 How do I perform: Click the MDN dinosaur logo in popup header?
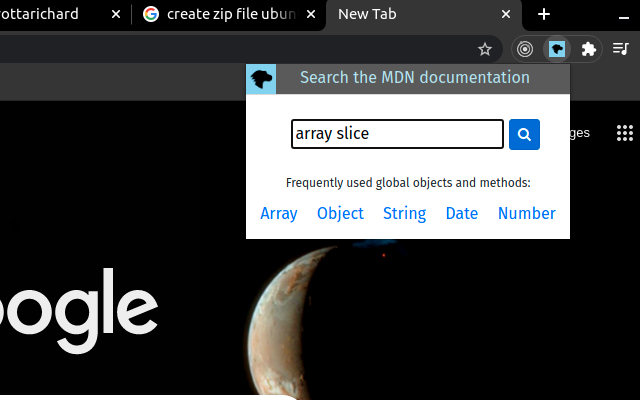(261, 79)
